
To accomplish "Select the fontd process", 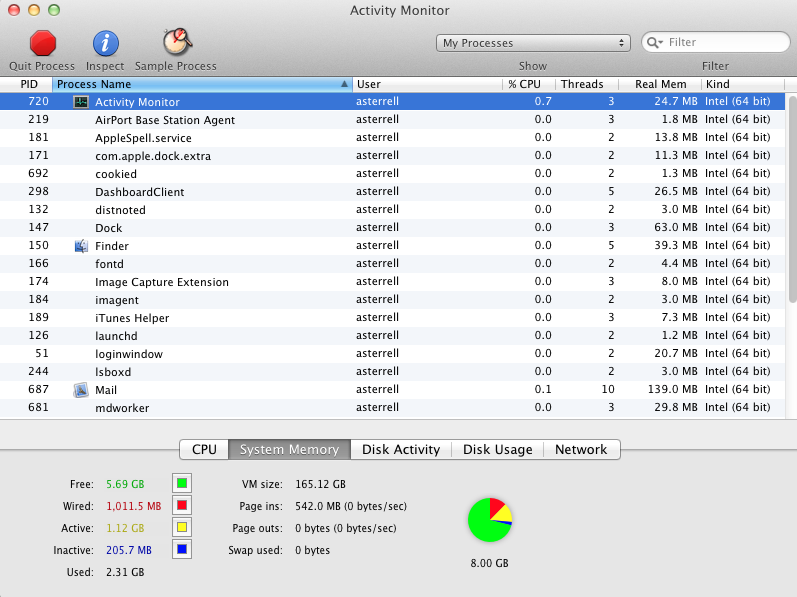I will (x=392, y=264).
